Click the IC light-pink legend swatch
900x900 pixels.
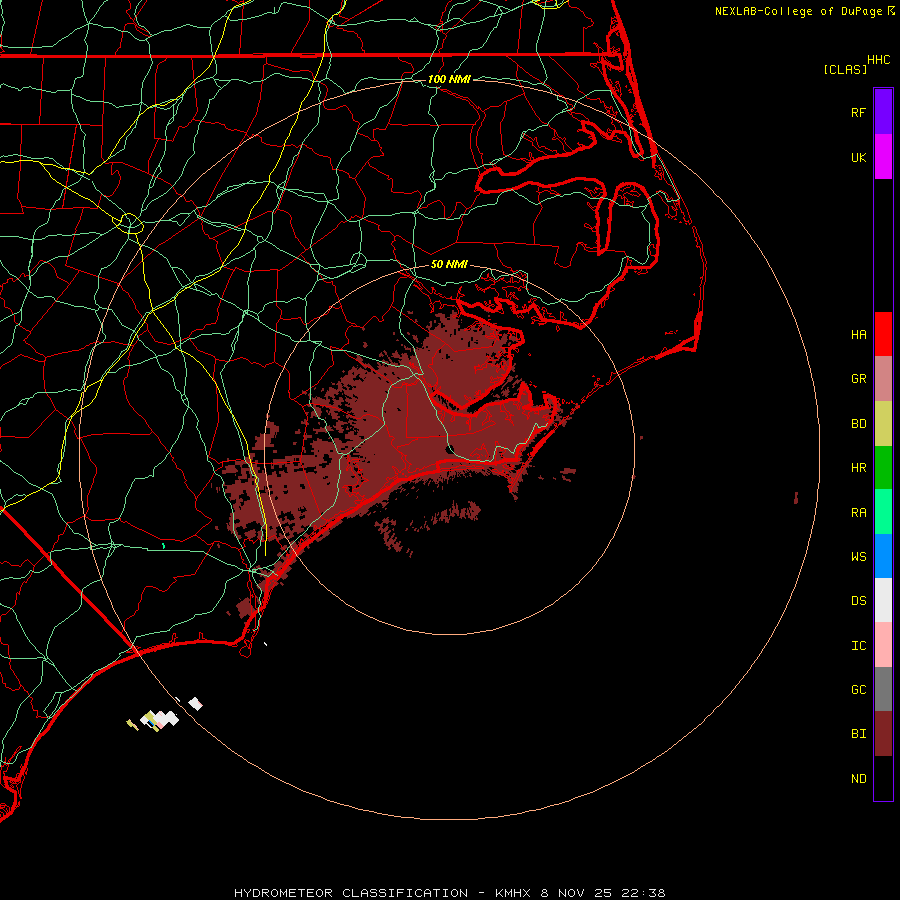[883, 645]
